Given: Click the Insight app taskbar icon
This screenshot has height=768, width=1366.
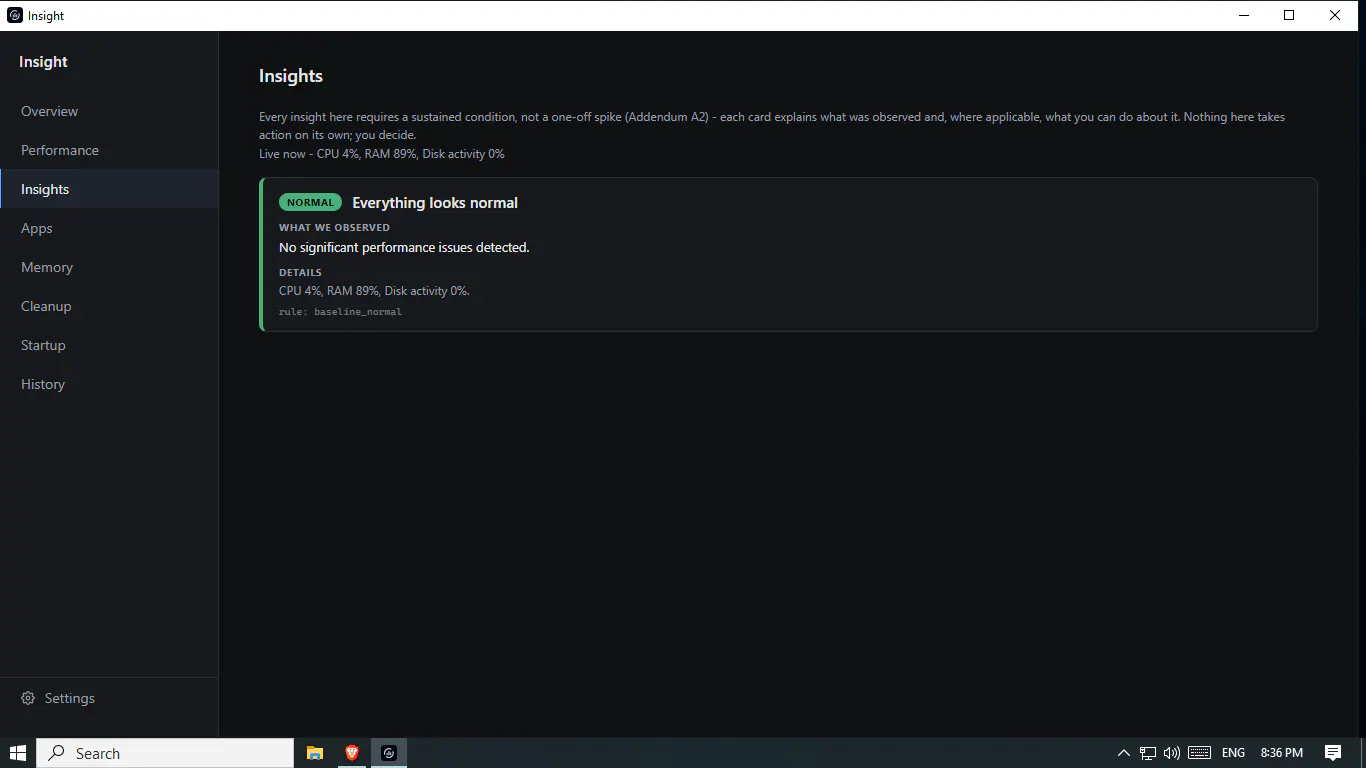Looking at the screenshot, I should [389, 753].
